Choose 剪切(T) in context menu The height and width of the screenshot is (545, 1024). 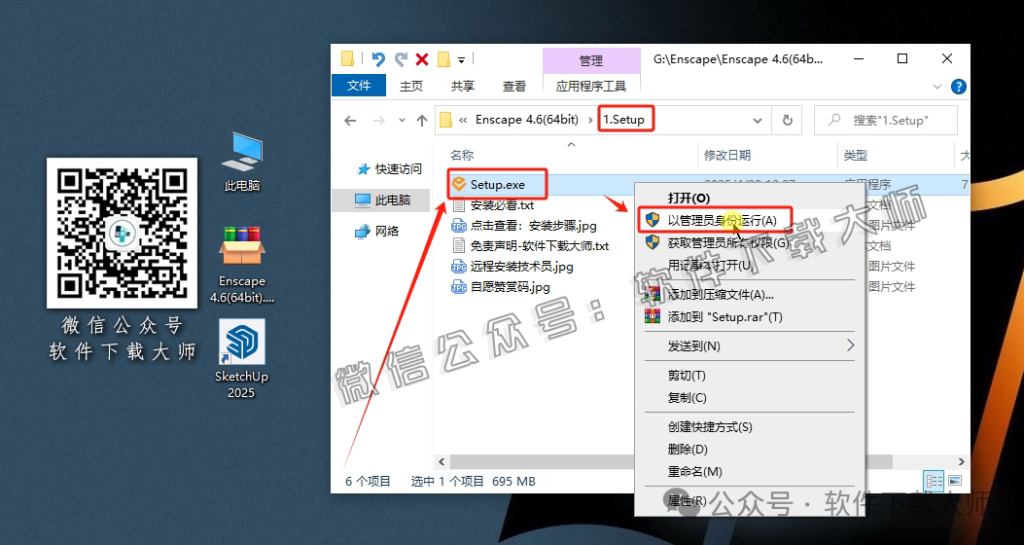click(x=750, y=375)
